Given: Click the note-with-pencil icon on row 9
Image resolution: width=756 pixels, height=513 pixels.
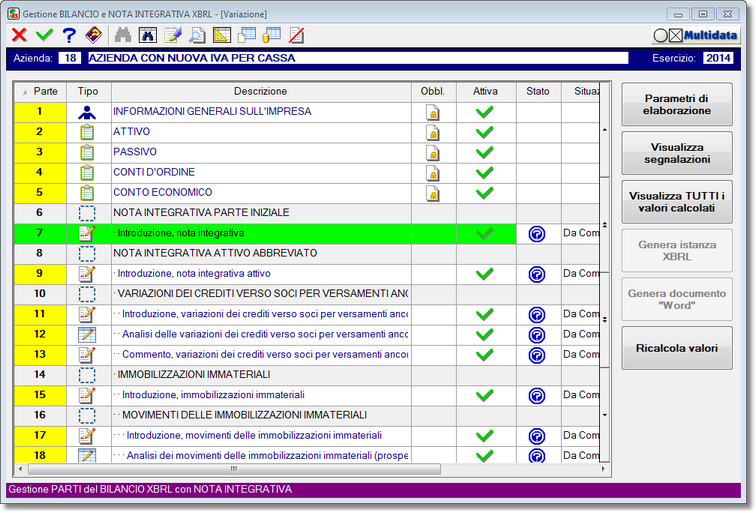Looking at the screenshot, I should (x=87, y=274).
